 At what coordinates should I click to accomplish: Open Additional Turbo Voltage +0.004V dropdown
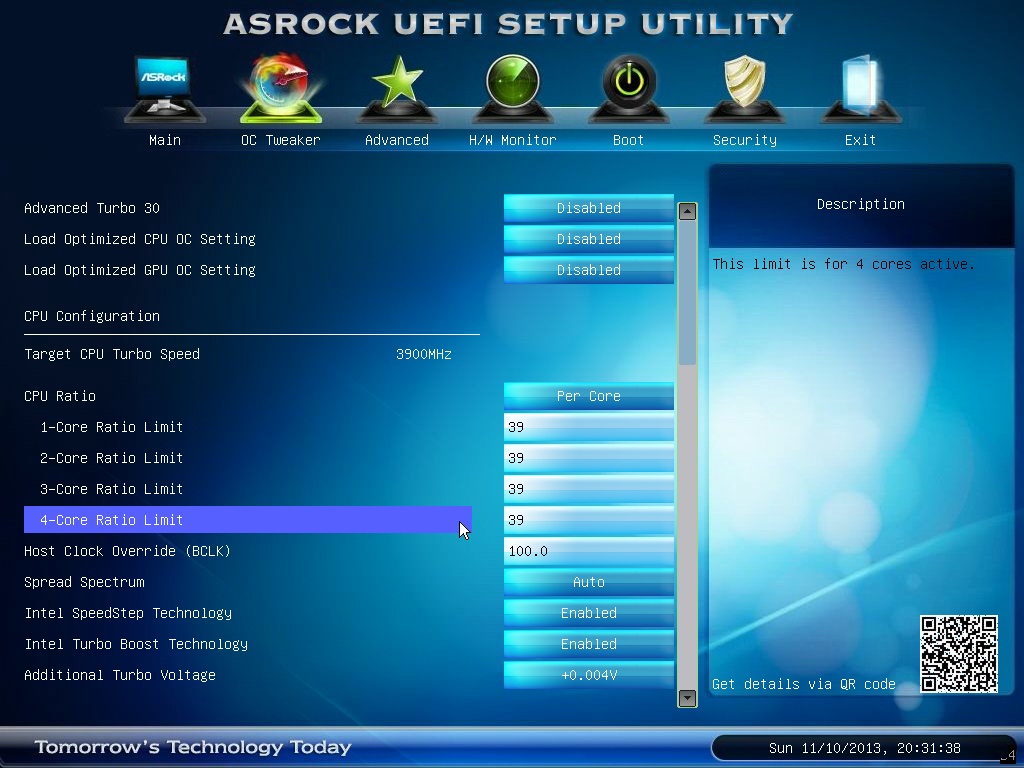[588, 675]
